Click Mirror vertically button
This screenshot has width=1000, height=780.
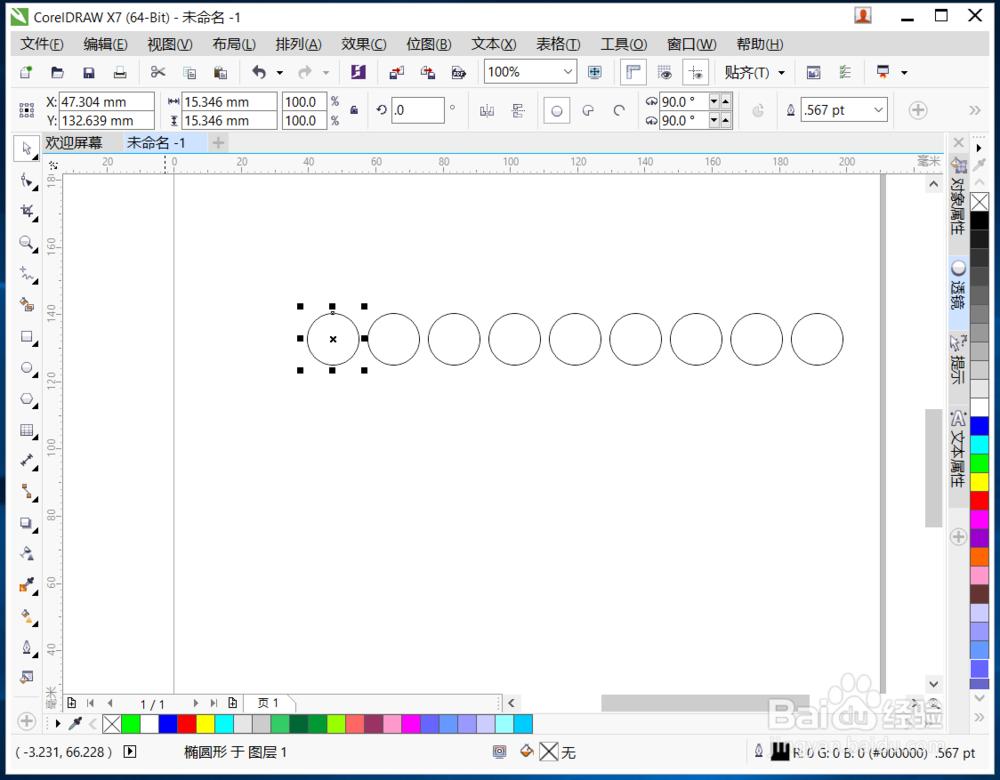518,110
